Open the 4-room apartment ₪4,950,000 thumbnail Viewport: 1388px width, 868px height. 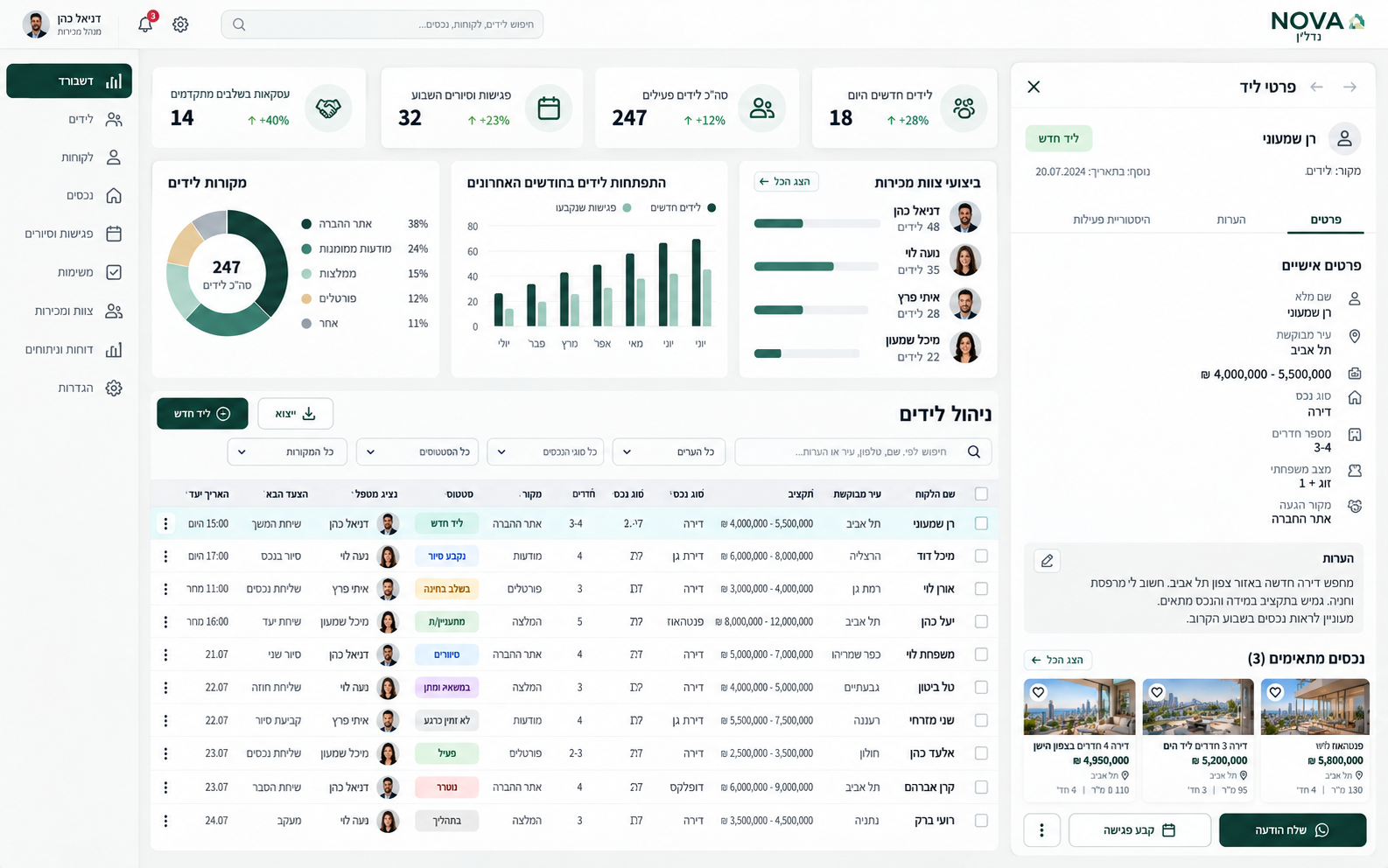[1080, 707]
